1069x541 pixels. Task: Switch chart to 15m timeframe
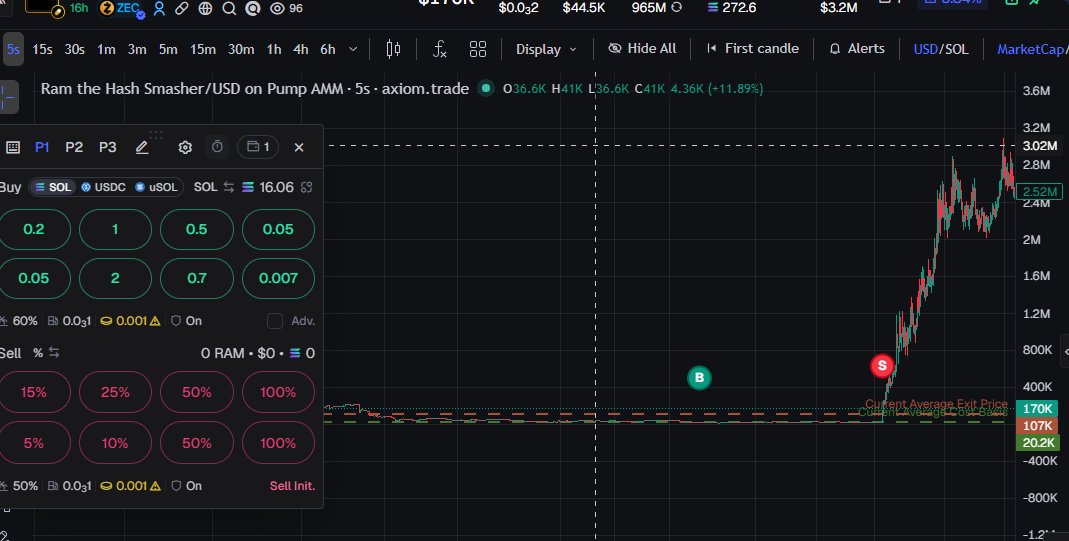click(x=202, y=49)
